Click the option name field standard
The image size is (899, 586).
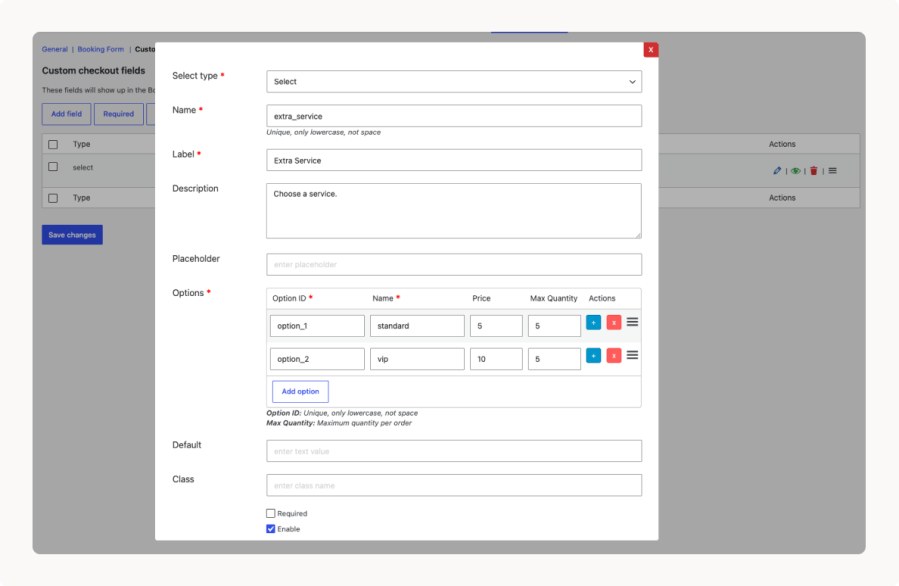tap(417, 326)
